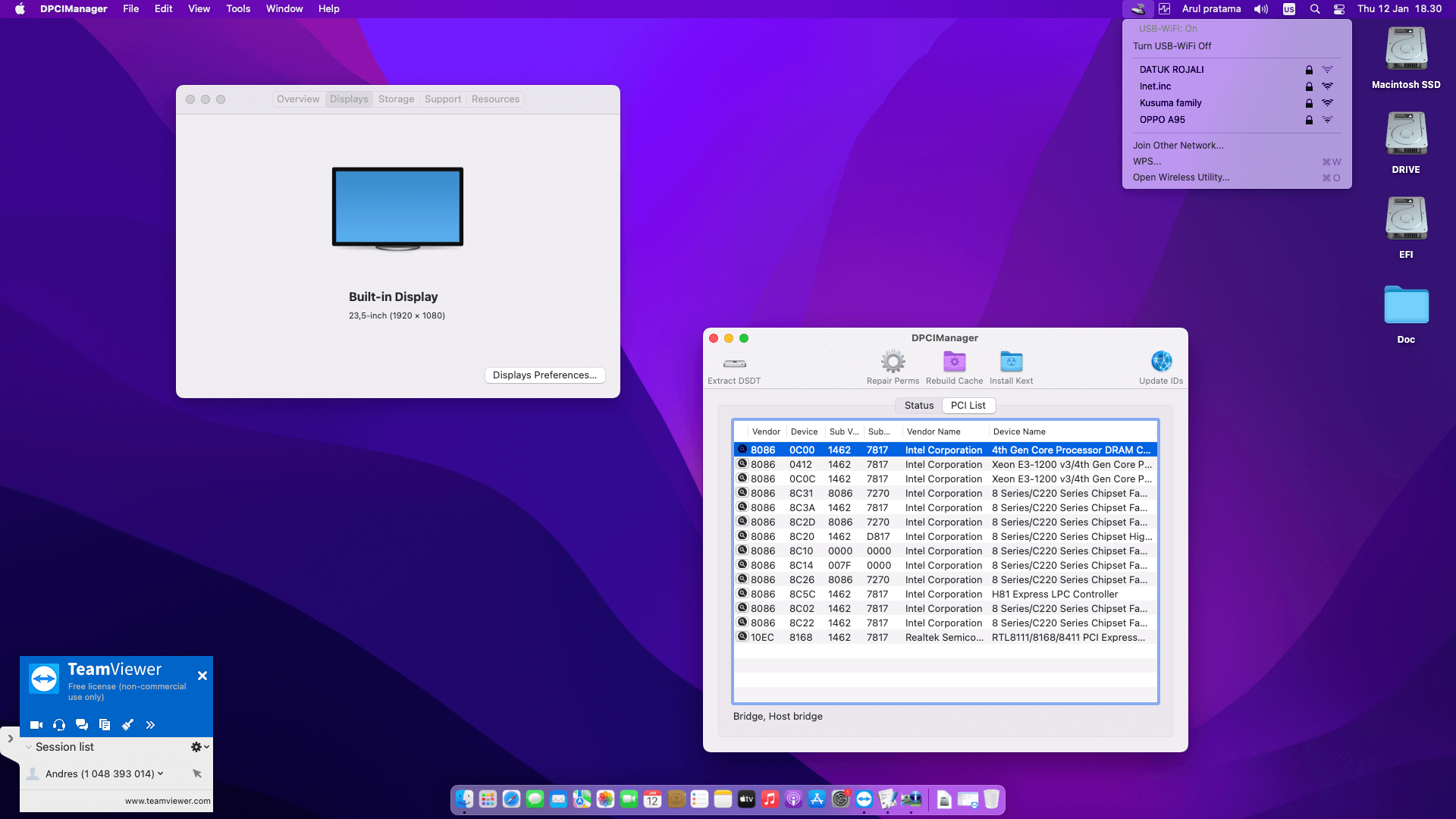
Task: Open the Tools menu
Action: pos(237,8)
